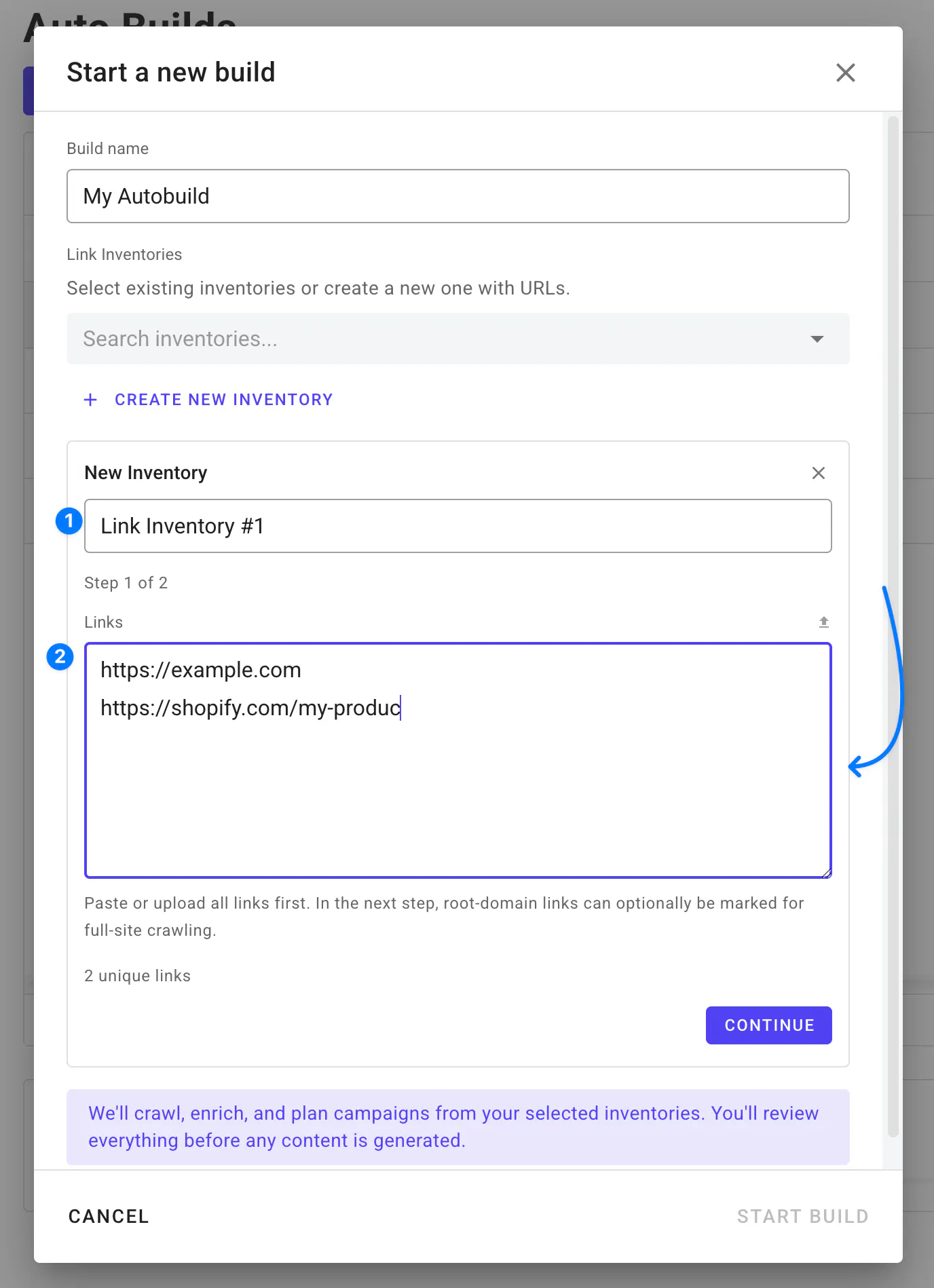This screenshot has width=934, height=1288.
Task: Expand the Search inventories dropdown arrow
Action: [817, 339]
